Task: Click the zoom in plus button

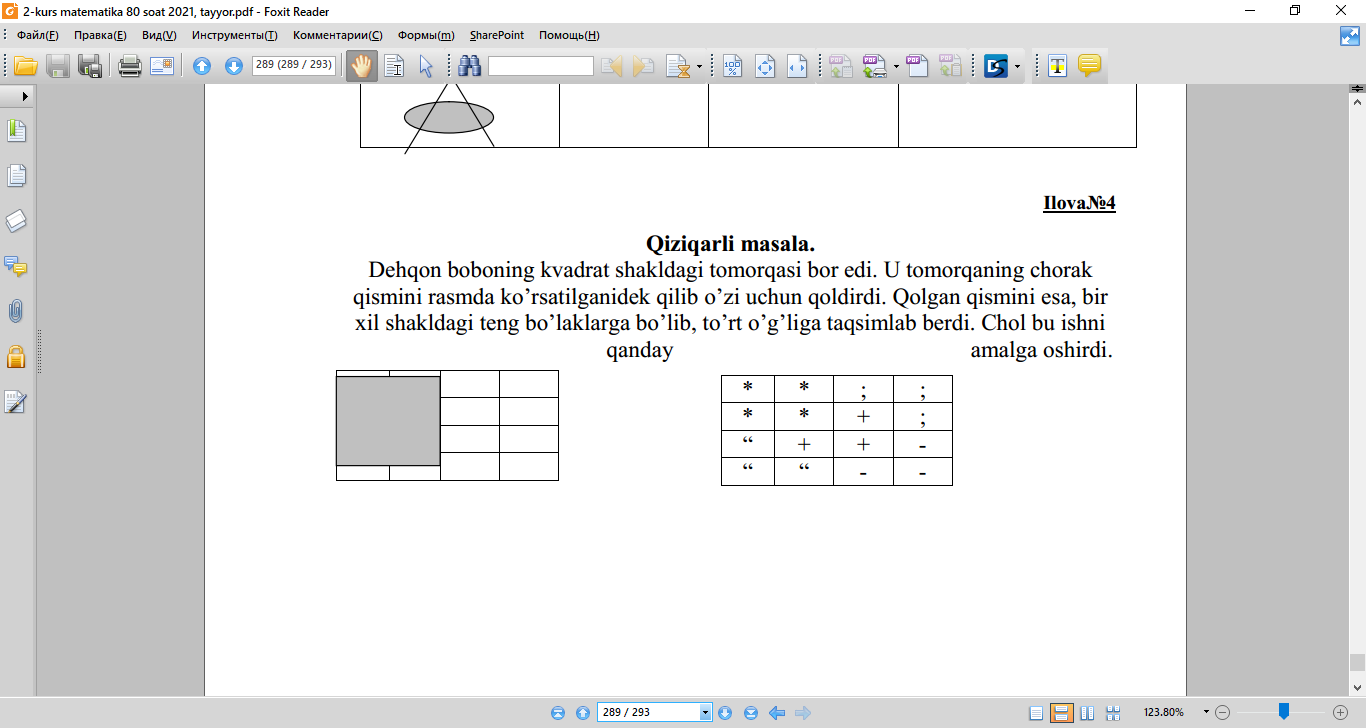Action: [x=1341, y=713]
